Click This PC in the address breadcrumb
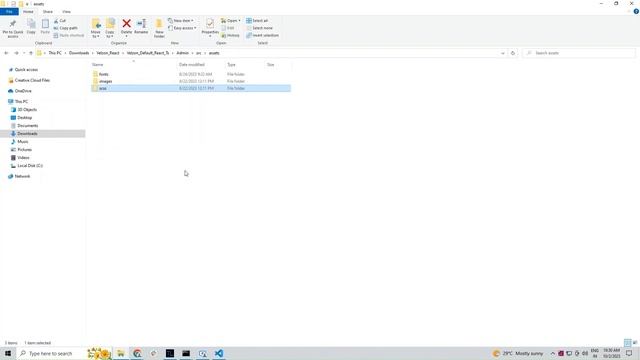Image resolution: width=640 pixels, height=360 pixels. 55,53
